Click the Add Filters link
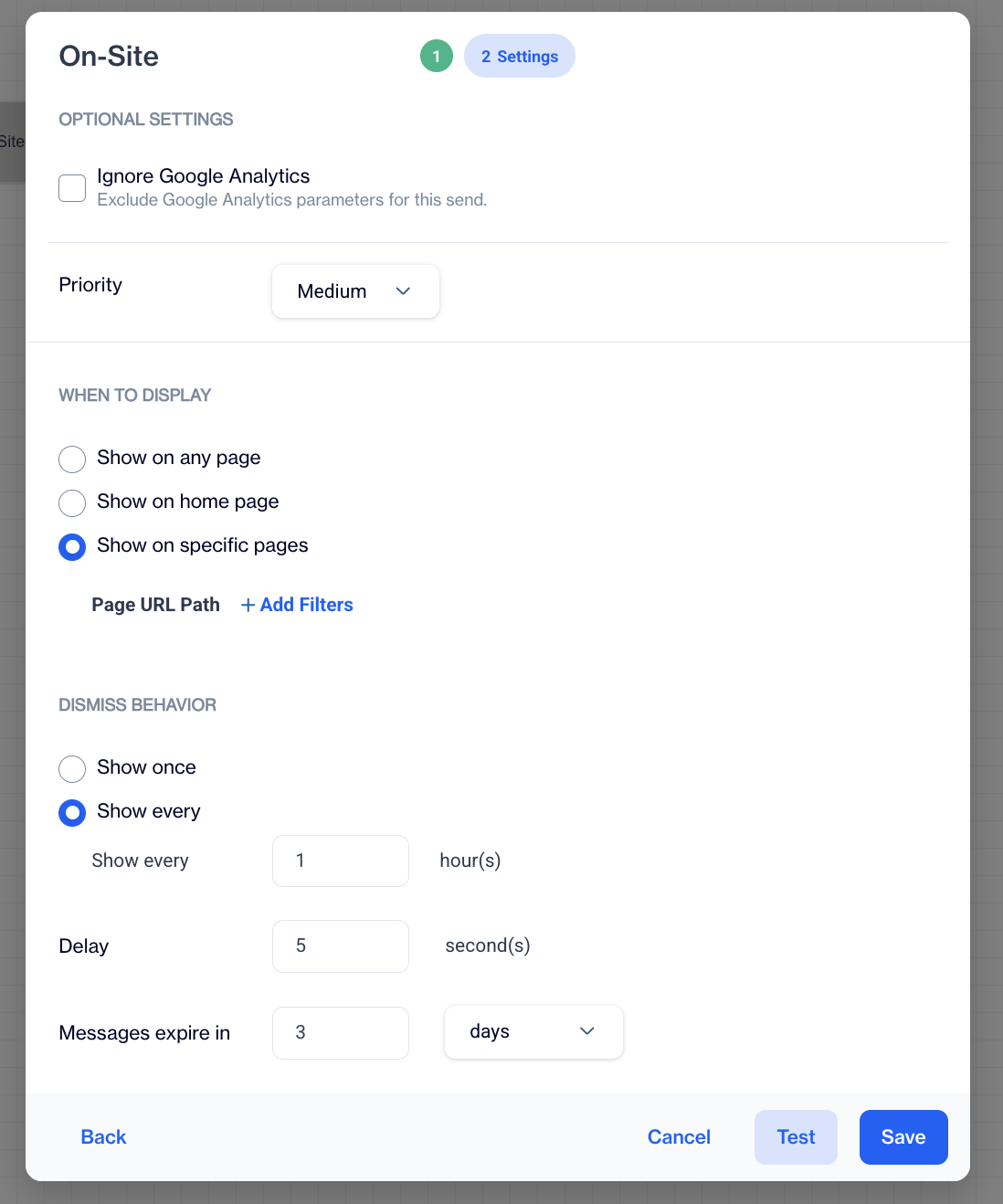Viewport: 1003px width, 1204px height. [x=306, y=605]
